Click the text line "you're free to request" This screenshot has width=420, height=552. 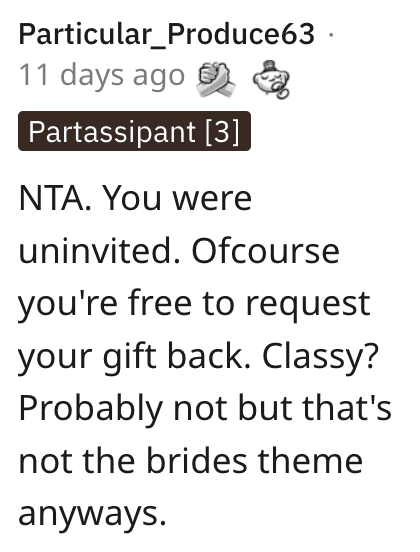[194, 305]
